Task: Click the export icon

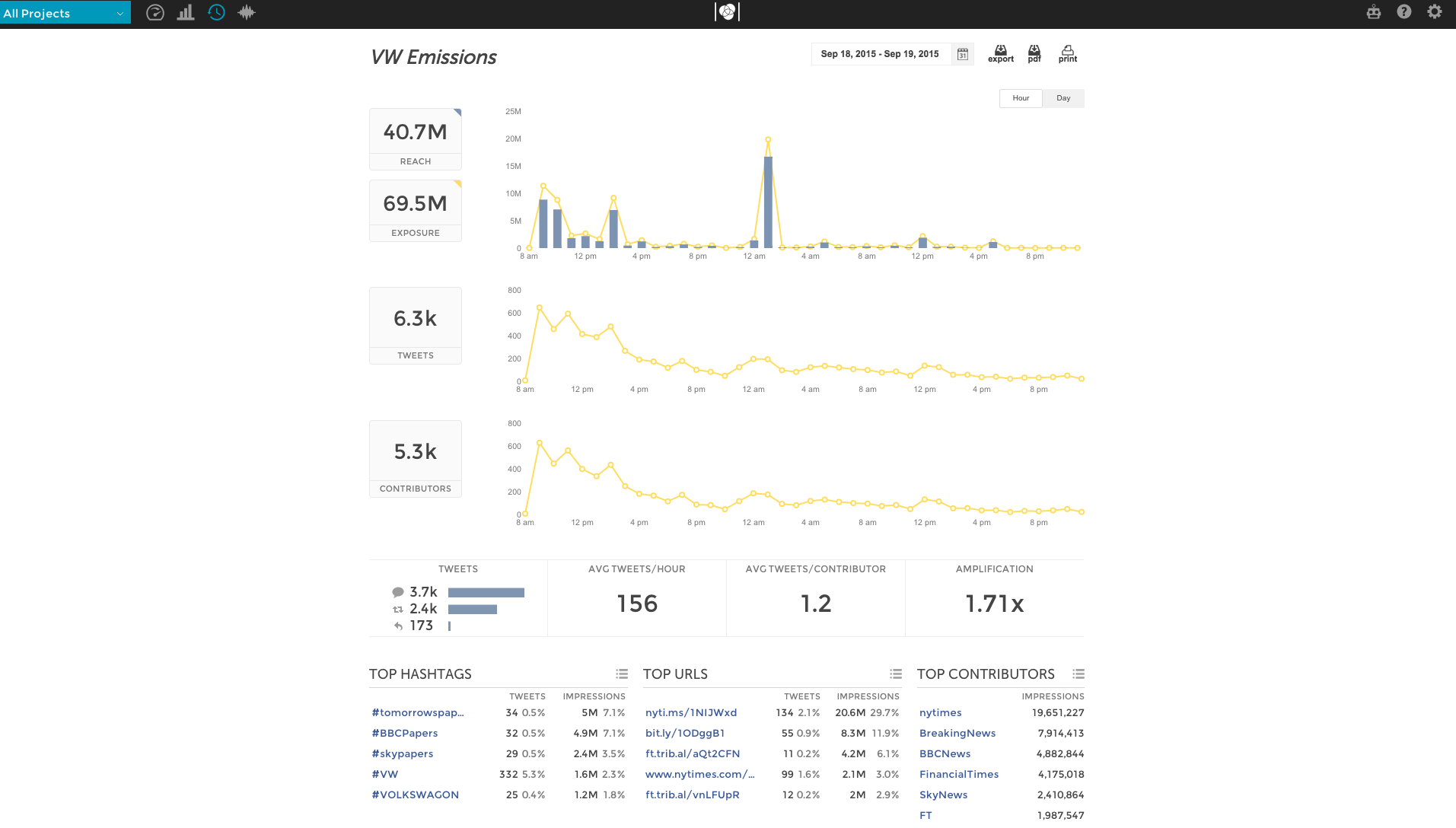Action: (x=1001, y=53)
